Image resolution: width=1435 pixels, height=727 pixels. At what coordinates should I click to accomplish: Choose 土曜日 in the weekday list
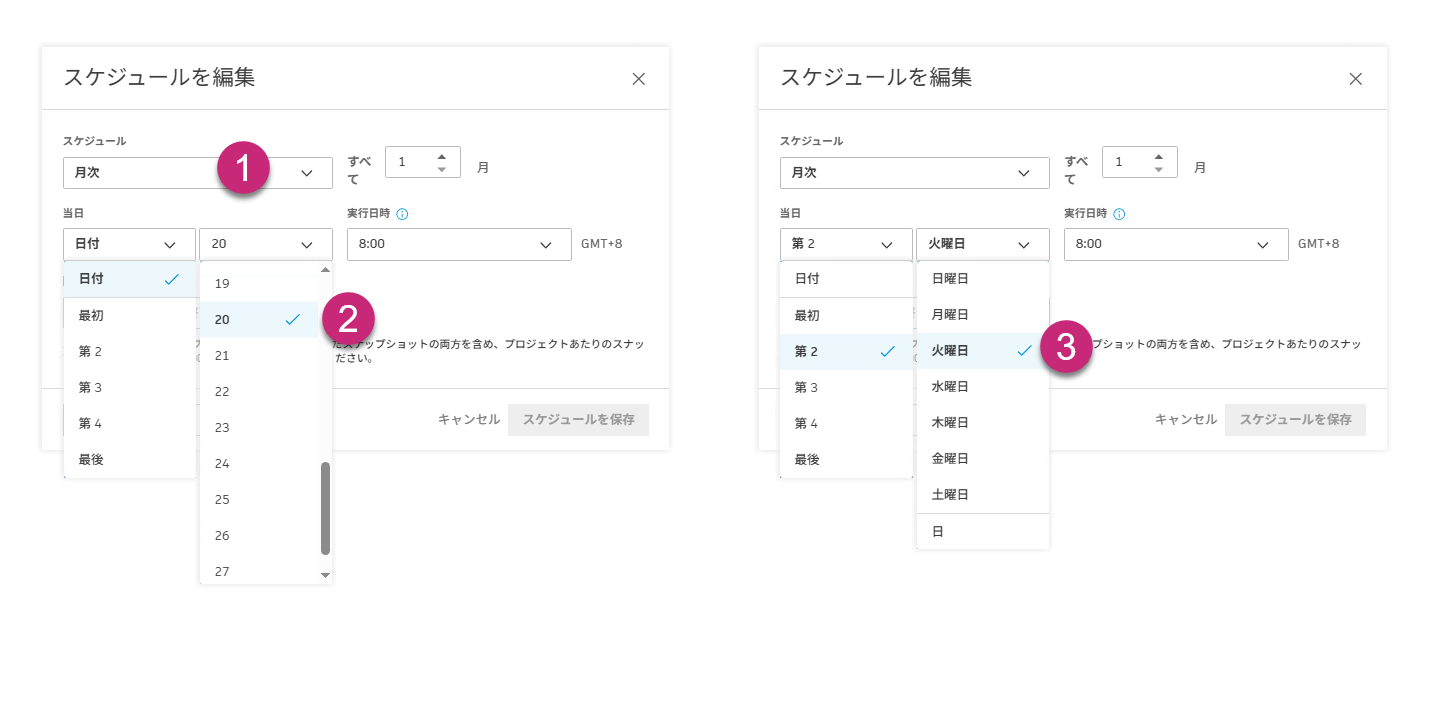[x=950, y=494]
